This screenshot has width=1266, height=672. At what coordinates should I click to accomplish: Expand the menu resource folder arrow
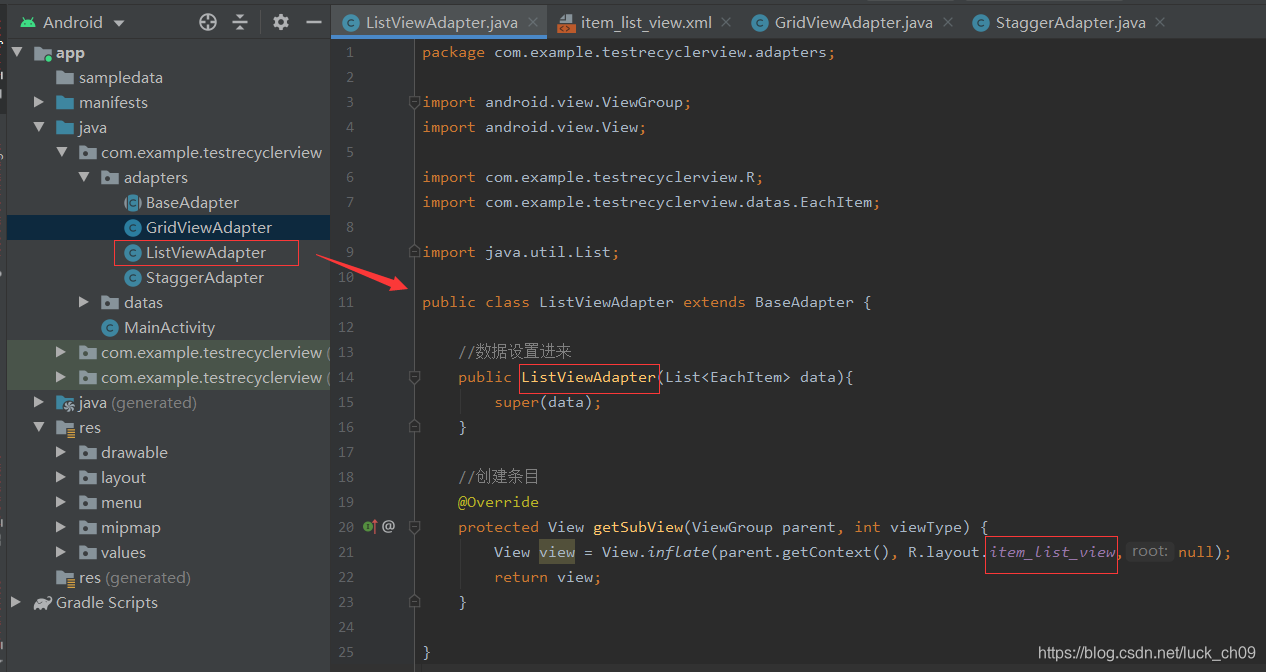(62, 502)
